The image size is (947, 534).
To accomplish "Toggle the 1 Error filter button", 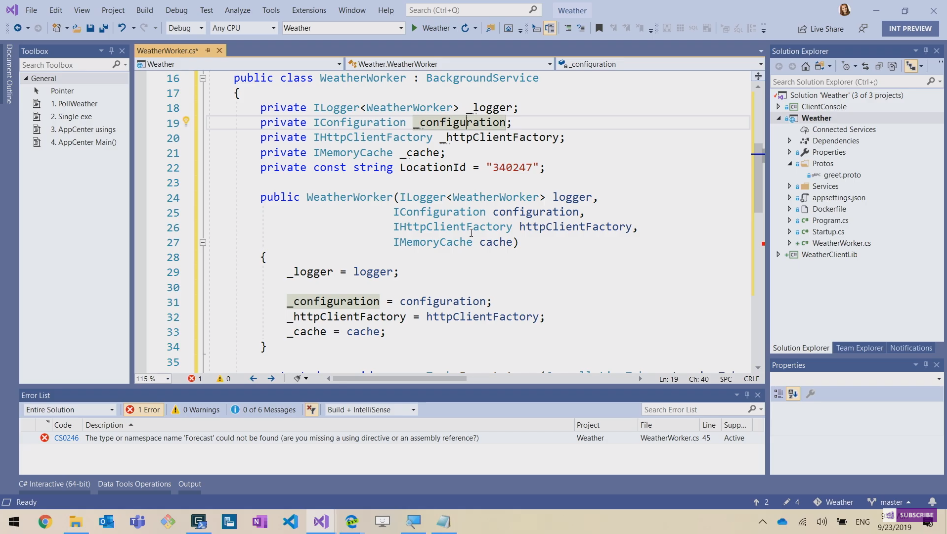I will coord(143,410).
